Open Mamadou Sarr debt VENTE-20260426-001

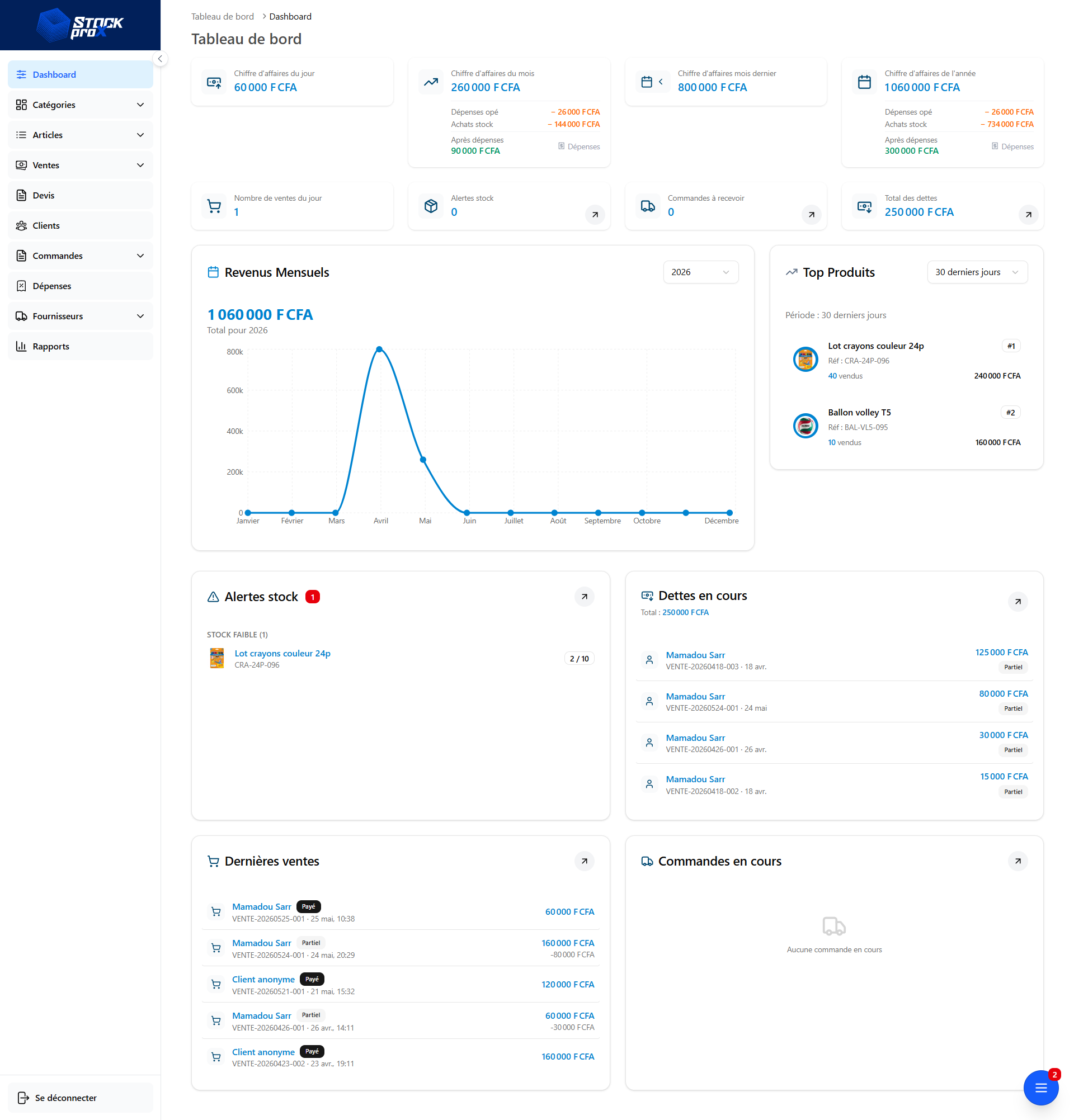(834, 743)
